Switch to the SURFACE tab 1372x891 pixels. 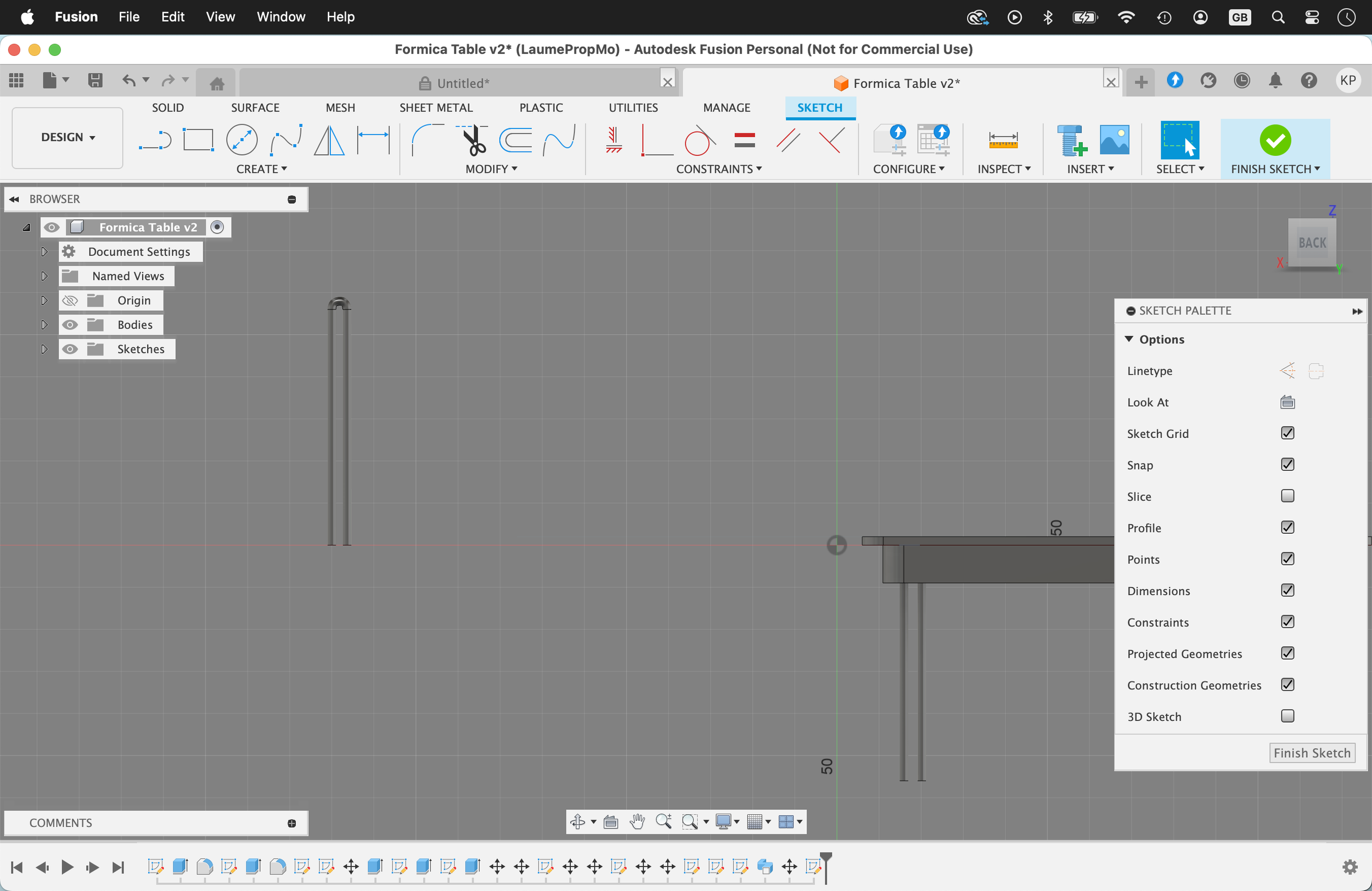click(x=255, y=108)
